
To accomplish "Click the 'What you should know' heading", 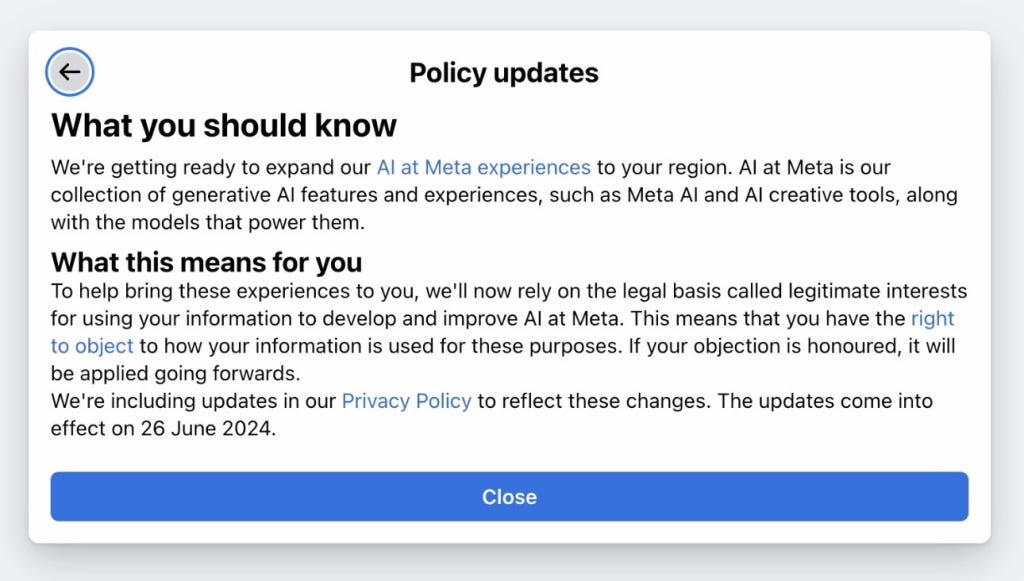I will coord(224,126).
